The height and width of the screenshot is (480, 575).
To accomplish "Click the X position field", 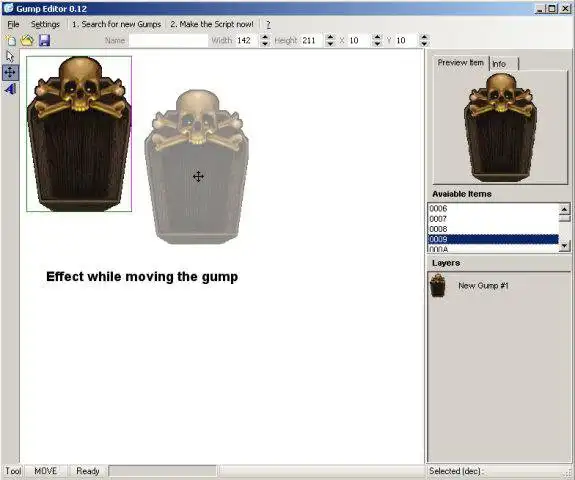I will coord(359,40).
